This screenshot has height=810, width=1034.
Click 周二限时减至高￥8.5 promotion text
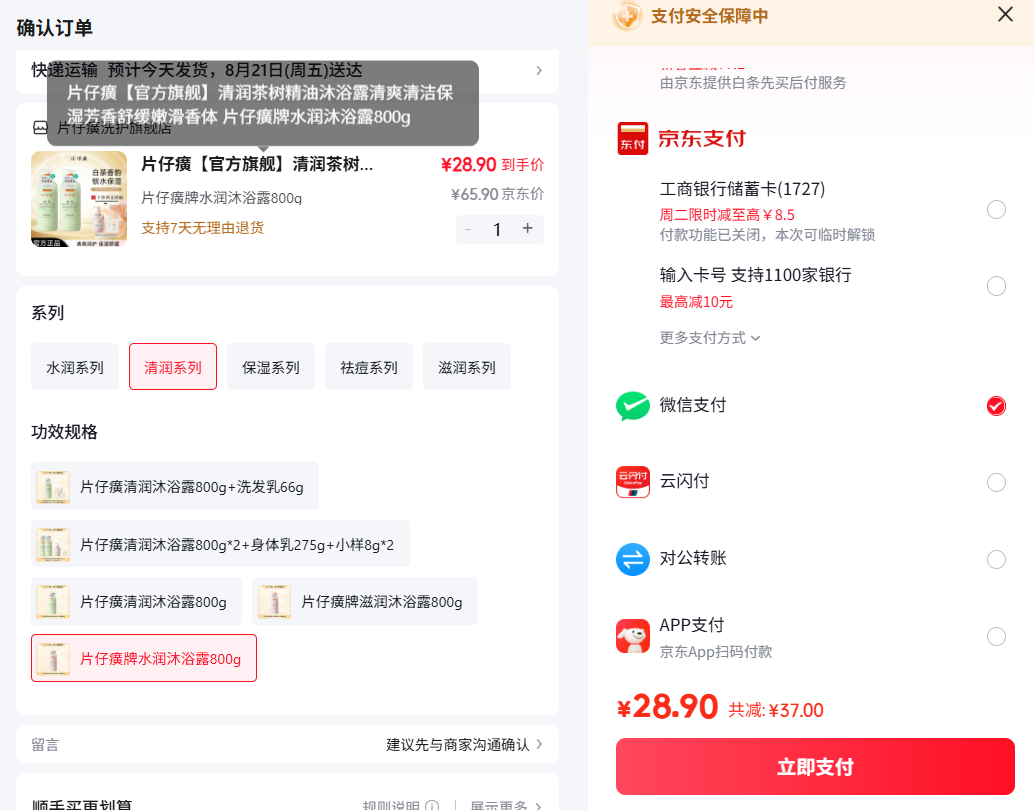point(727,214)
